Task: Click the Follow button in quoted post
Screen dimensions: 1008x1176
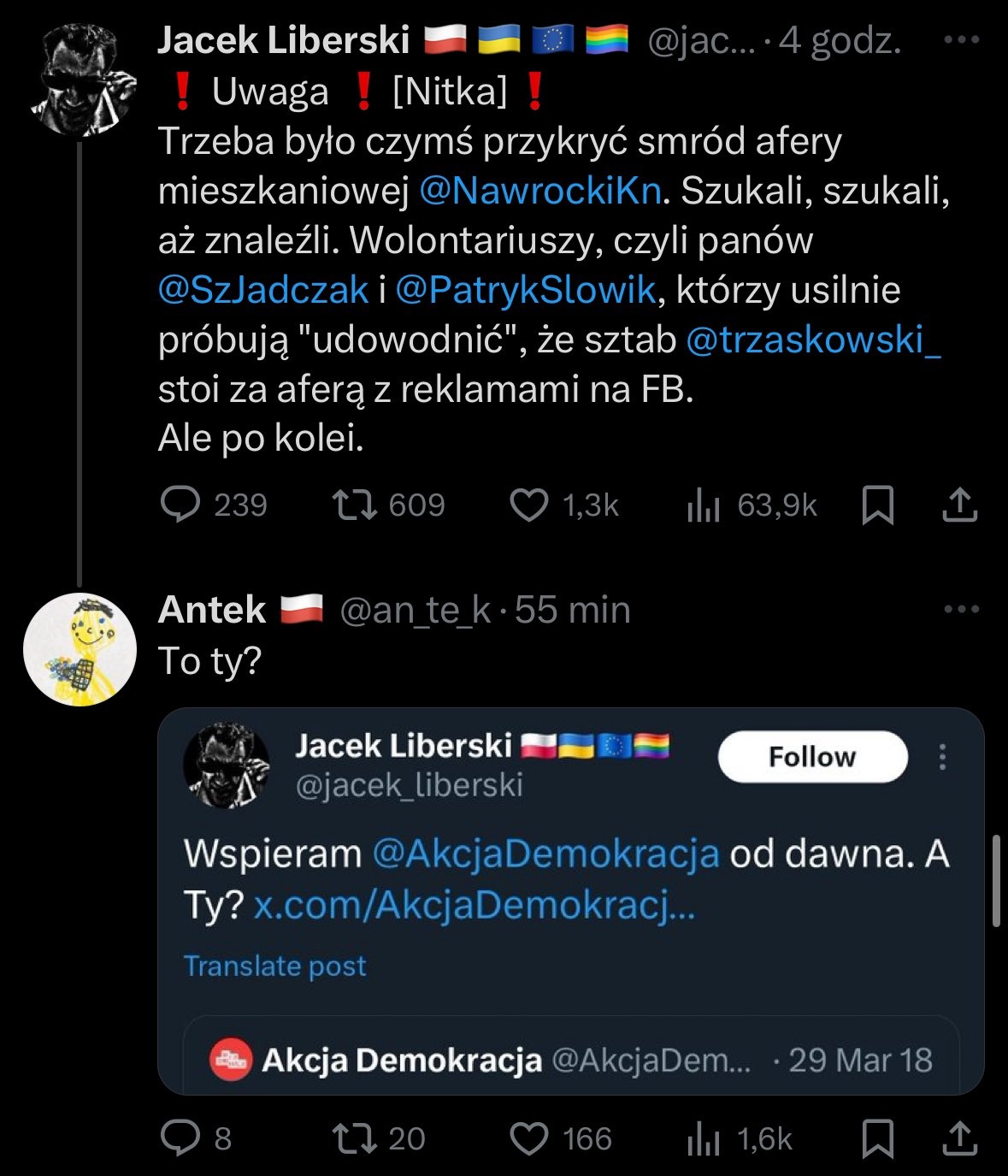Action: point(812,757)
